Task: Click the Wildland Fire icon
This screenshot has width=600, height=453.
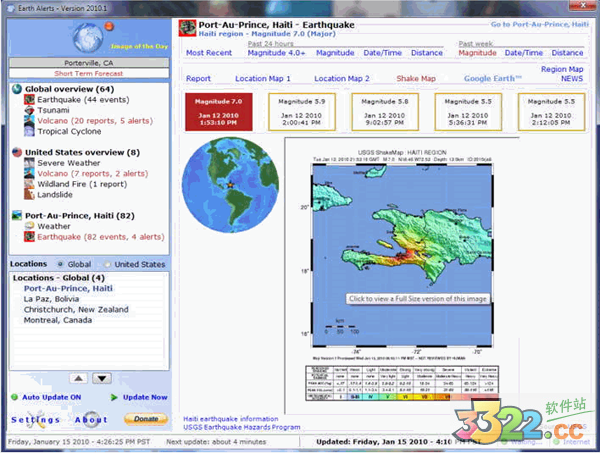Action: click(29, 184)
